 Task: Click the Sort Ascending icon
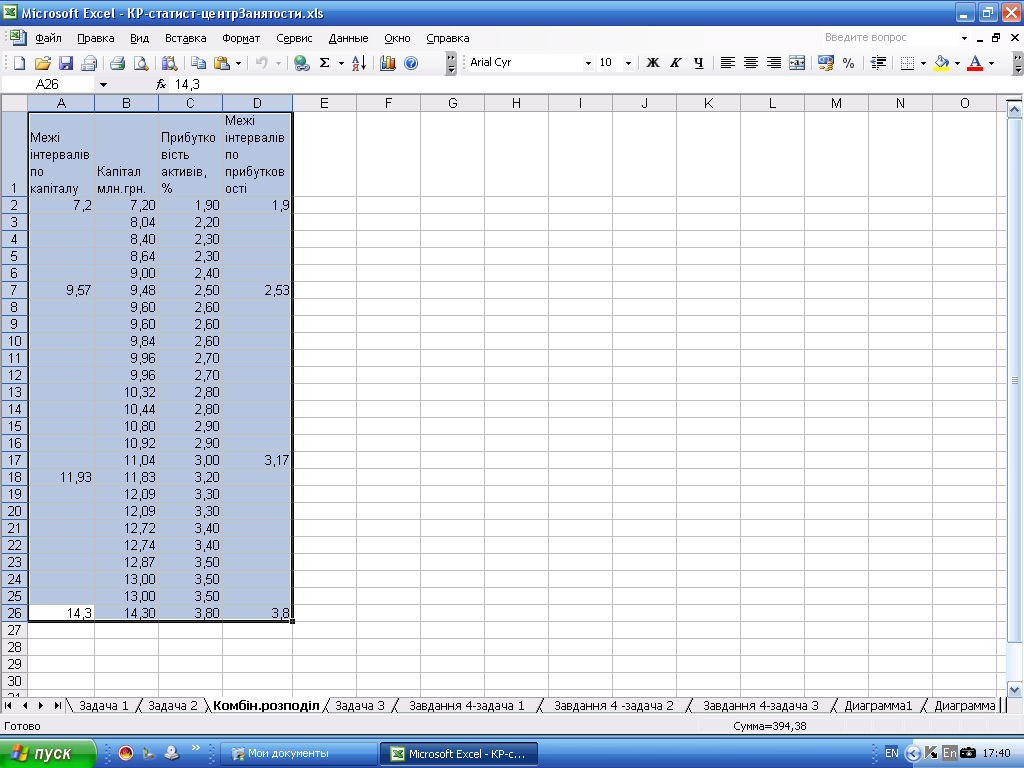360,63
